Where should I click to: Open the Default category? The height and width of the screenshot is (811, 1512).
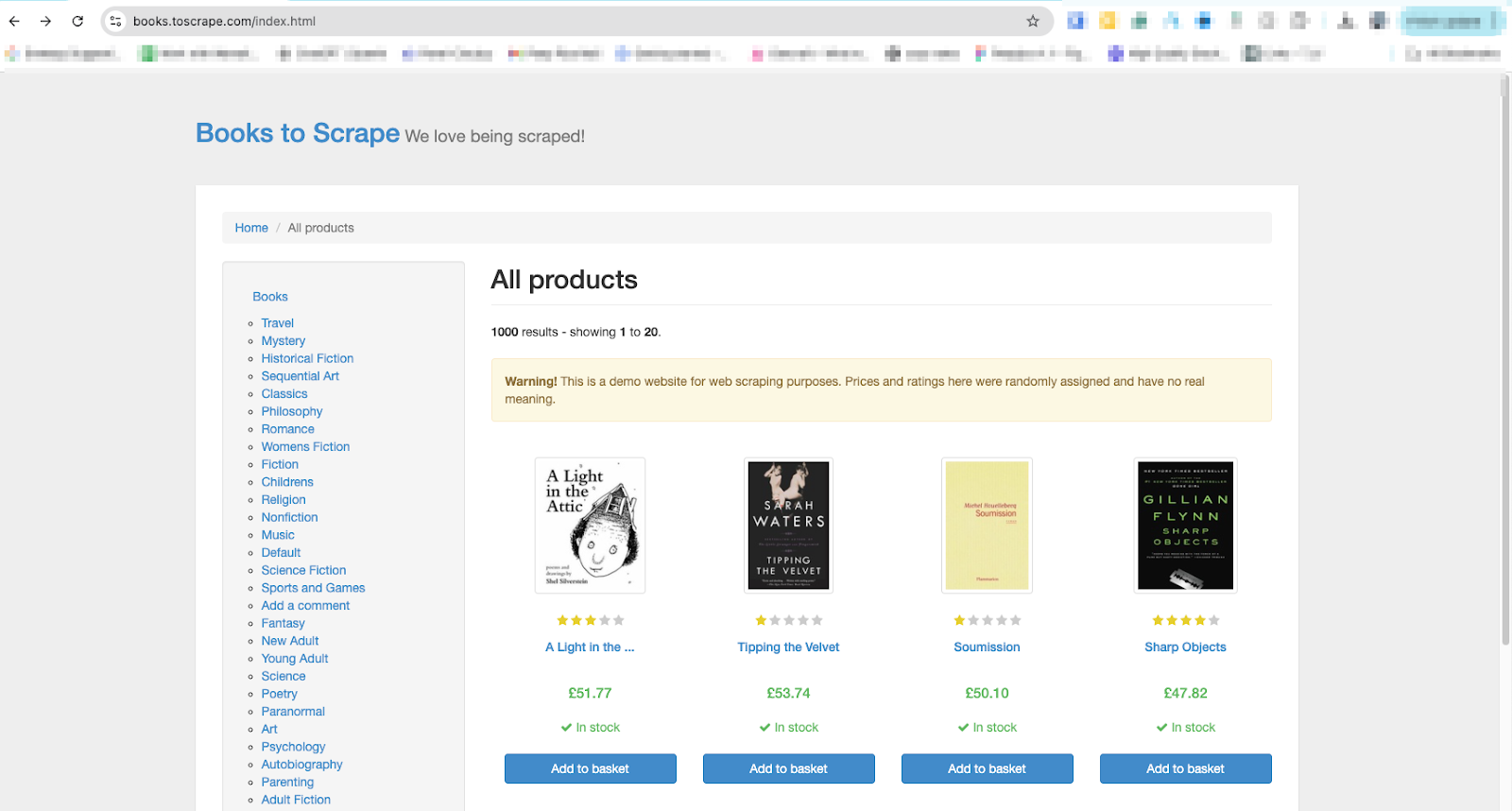pyautogui.click(x=281, y=553)
